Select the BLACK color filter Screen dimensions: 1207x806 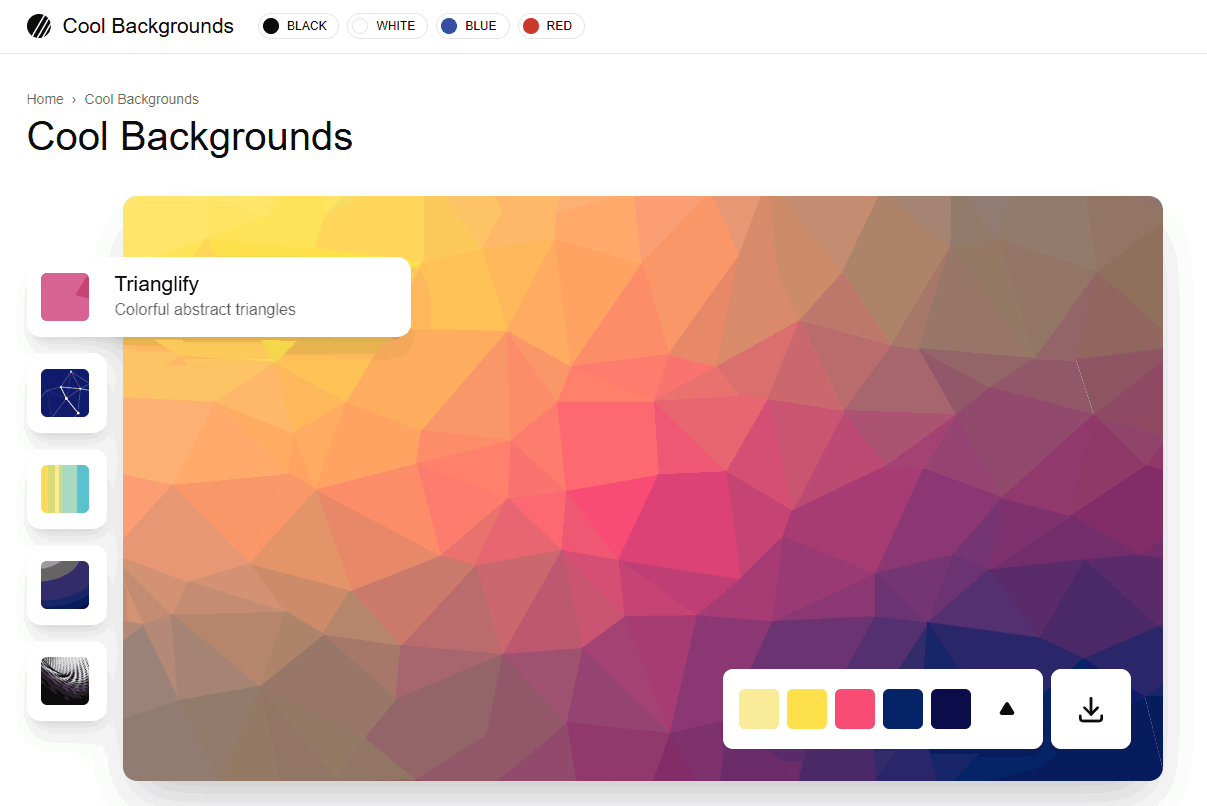(x=298, y=26)
